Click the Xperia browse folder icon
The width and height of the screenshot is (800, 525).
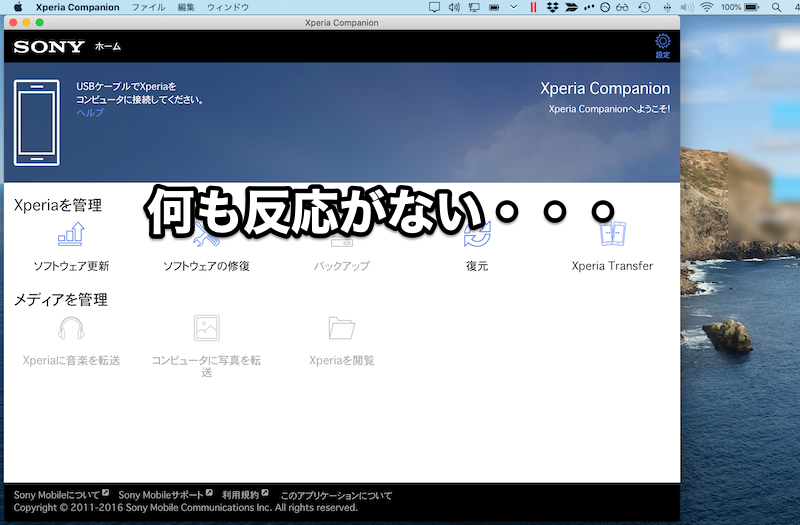[x=341, y=328]
